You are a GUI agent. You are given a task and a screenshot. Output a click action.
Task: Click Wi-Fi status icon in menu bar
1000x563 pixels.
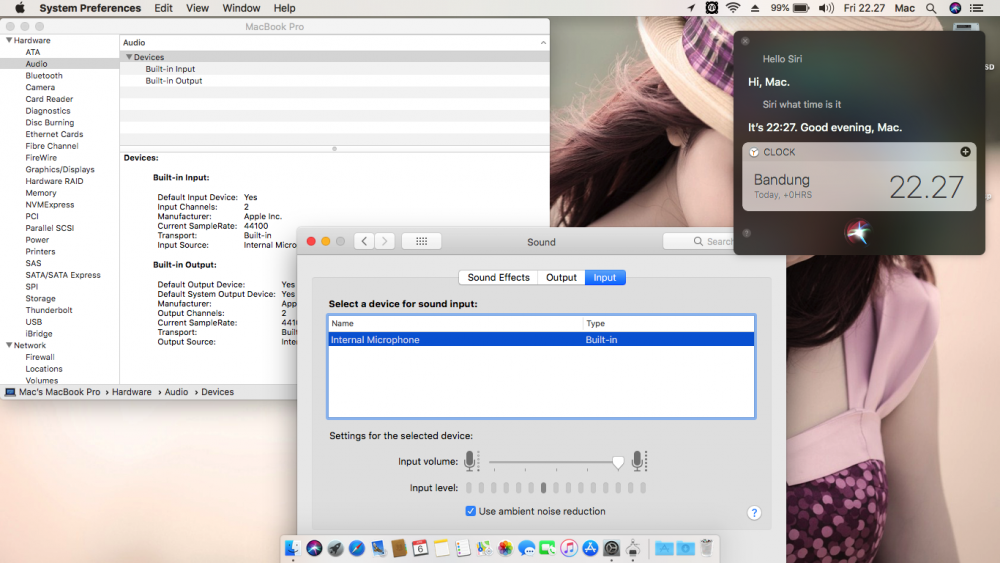point(733,8)
